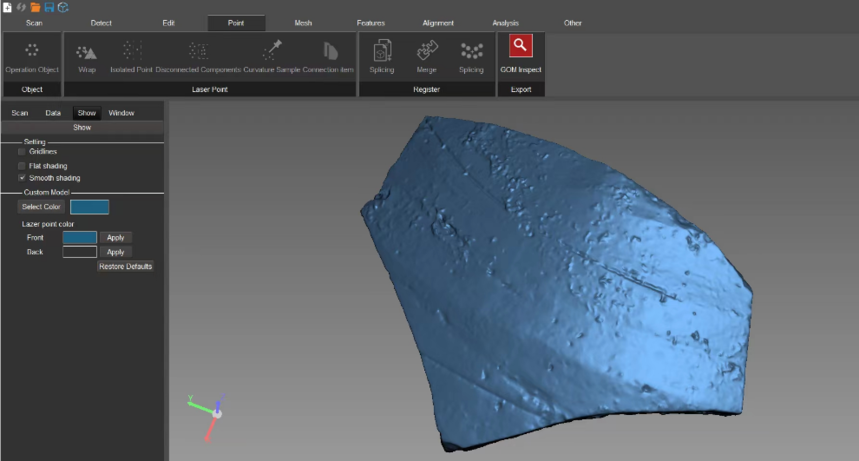Image resolution: width=859 pixels, height=461 pixels.
Task: Click the Laser Point group label
Action: (210, 89)
